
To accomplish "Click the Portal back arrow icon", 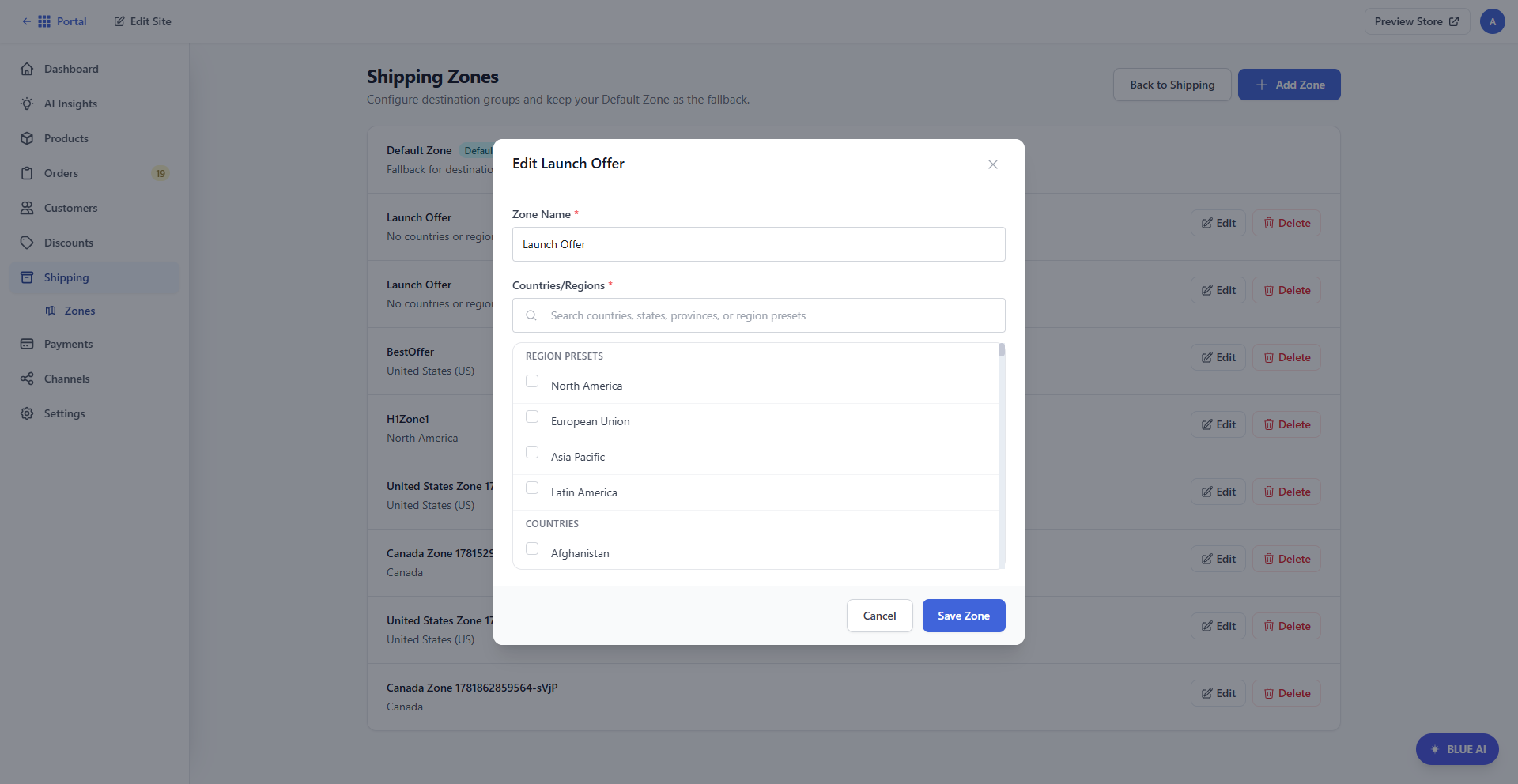I will tap(26, 21).
